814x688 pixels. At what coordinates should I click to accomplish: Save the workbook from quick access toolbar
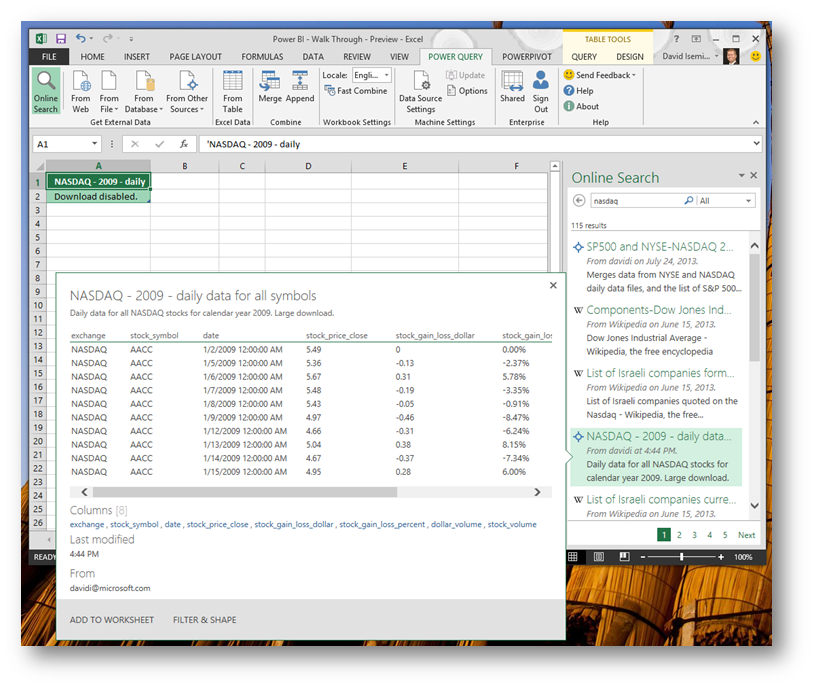[x=61, y=38]
